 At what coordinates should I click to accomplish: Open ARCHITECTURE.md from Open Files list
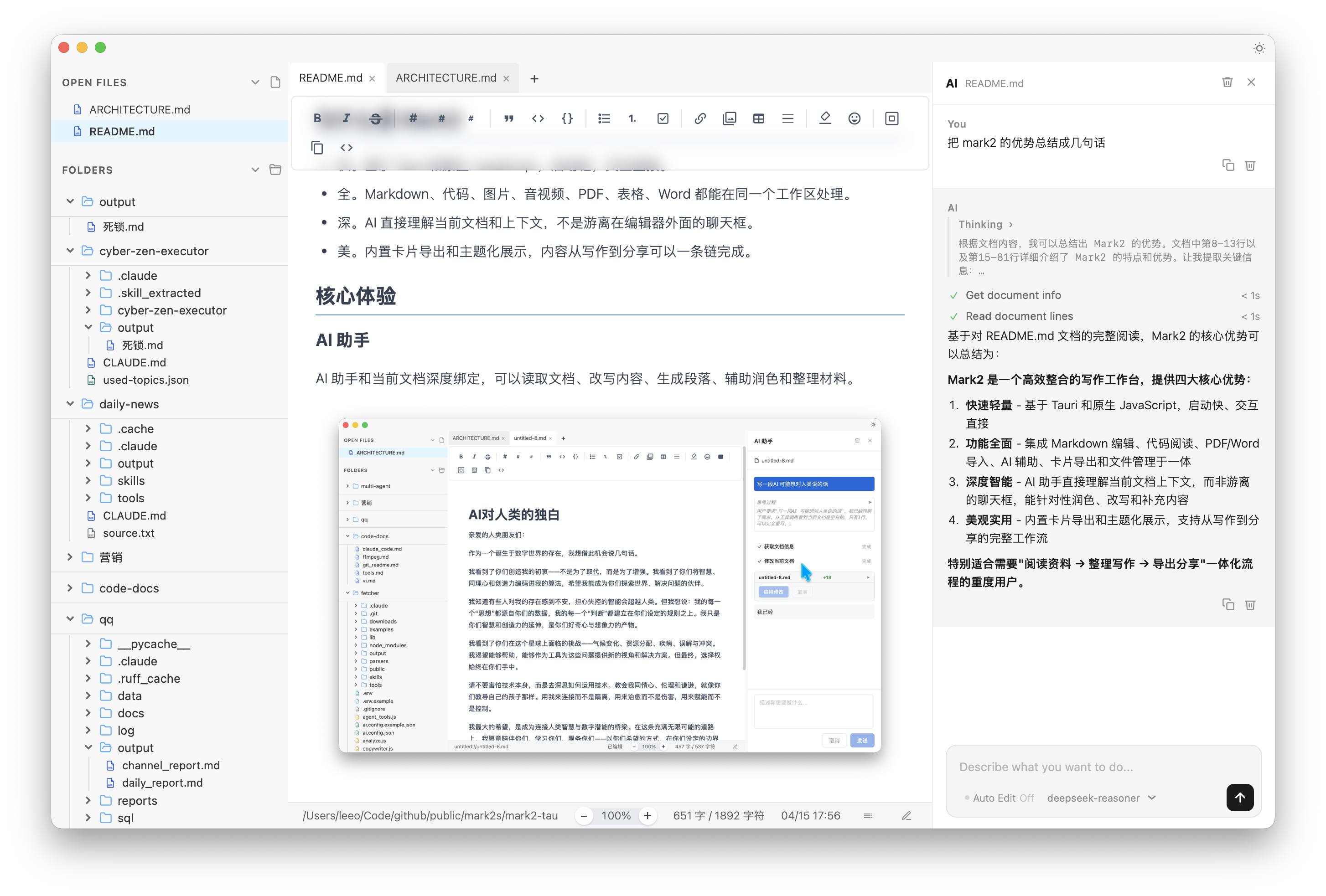pyautogui.click(x=170, y=109)
